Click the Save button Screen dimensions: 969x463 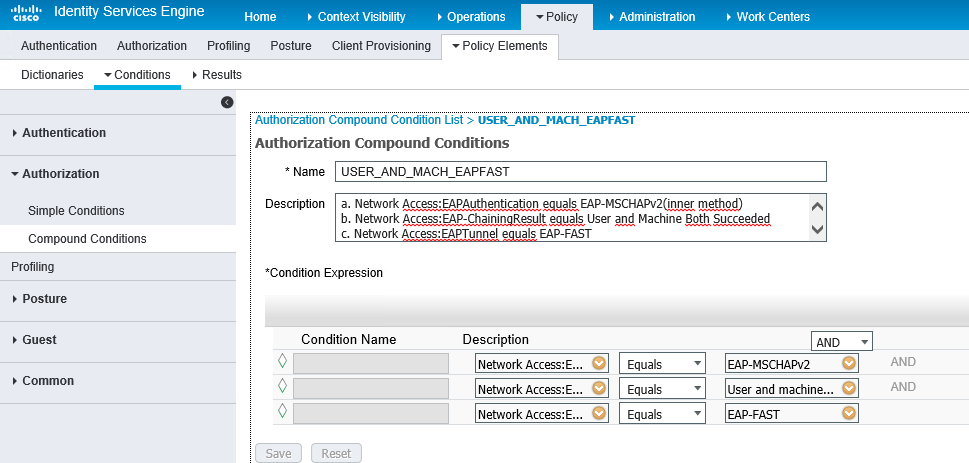[278, 453]
